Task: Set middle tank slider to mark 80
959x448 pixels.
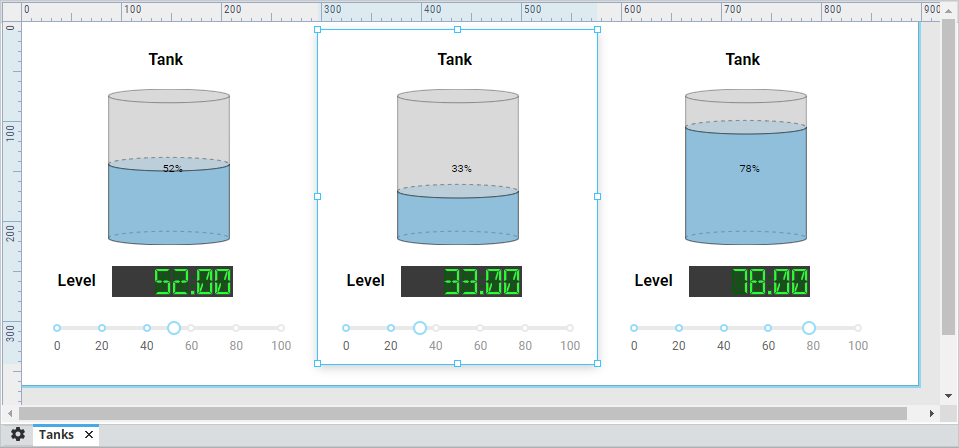Action: point(525,328)
